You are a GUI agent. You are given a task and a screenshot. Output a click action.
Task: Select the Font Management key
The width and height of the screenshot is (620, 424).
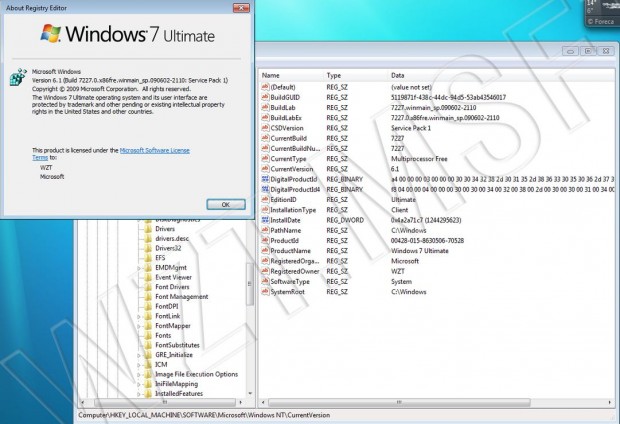181,297
